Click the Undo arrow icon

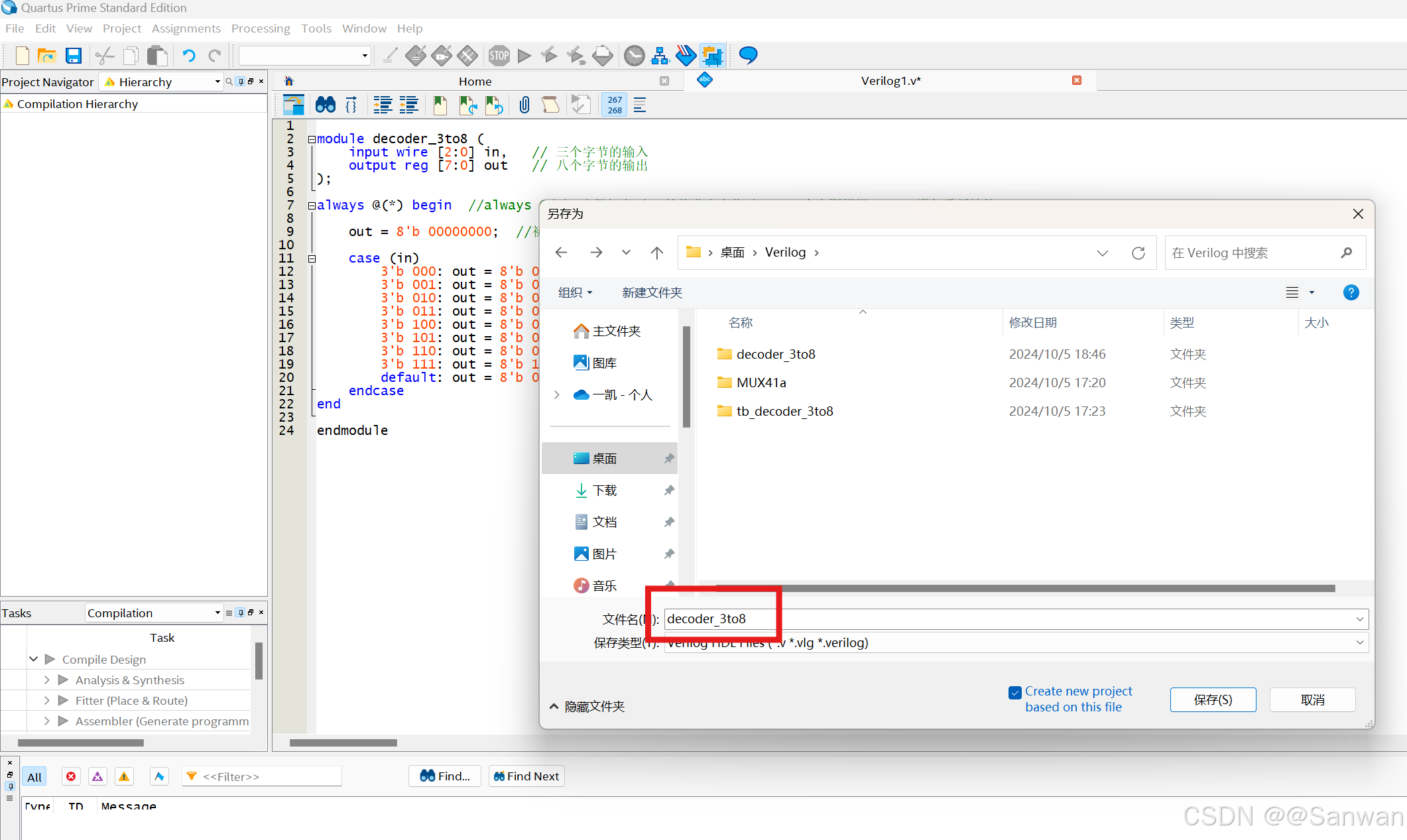point(189,56)
